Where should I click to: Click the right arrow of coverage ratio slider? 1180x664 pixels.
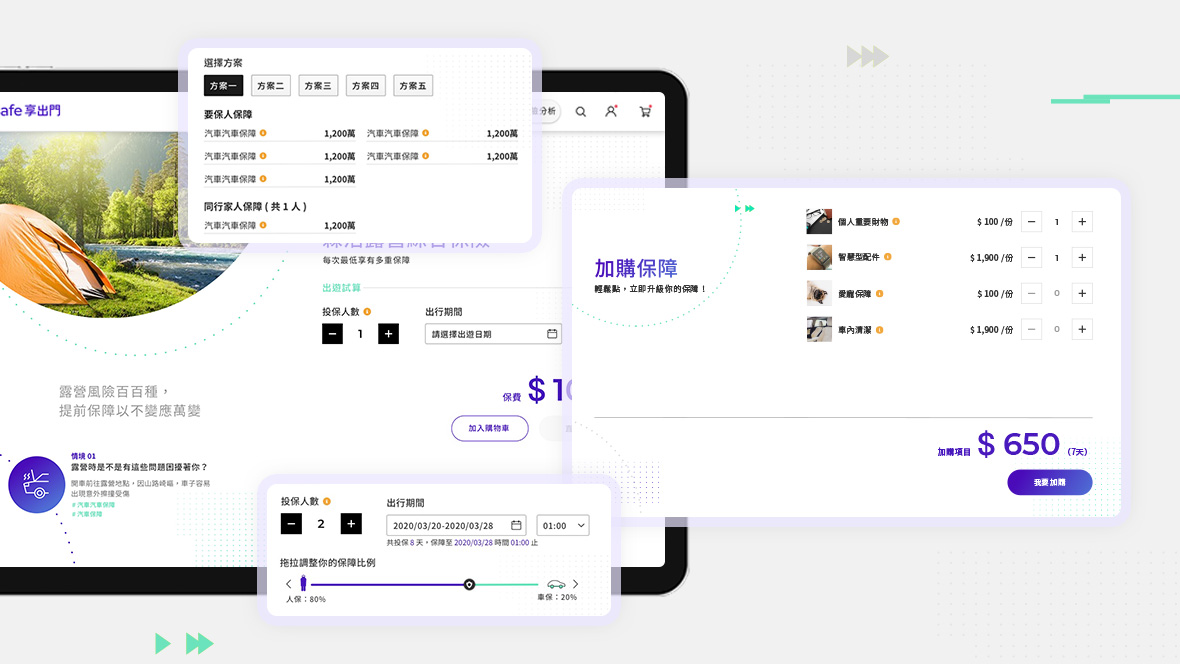coord(575,584)
